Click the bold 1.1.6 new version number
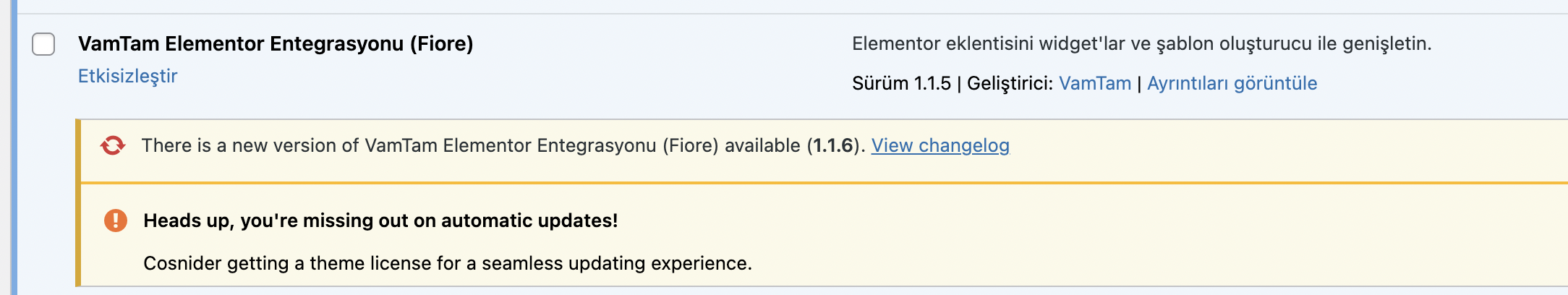The image size is (1568, 295). 833,145
